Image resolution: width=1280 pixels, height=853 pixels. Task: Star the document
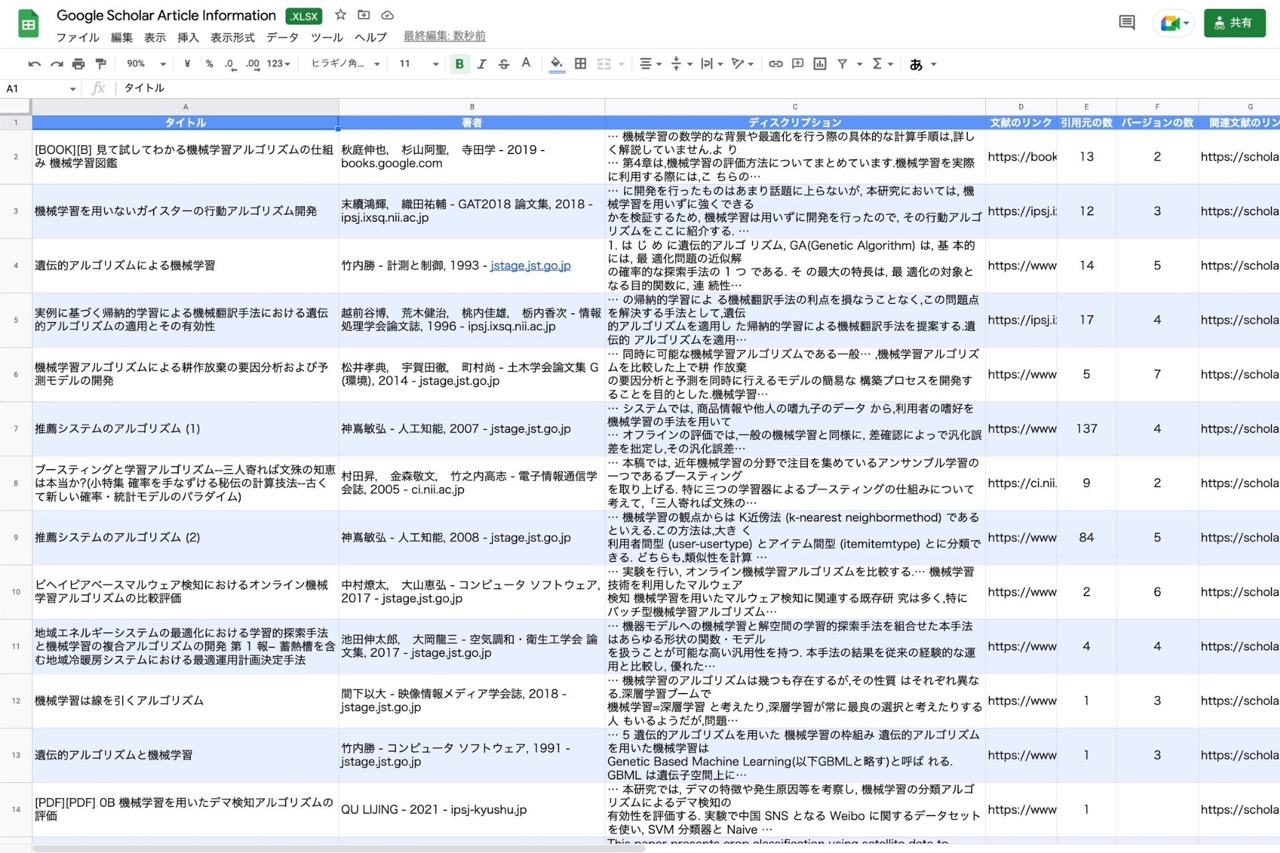click(x=340, y=15)
